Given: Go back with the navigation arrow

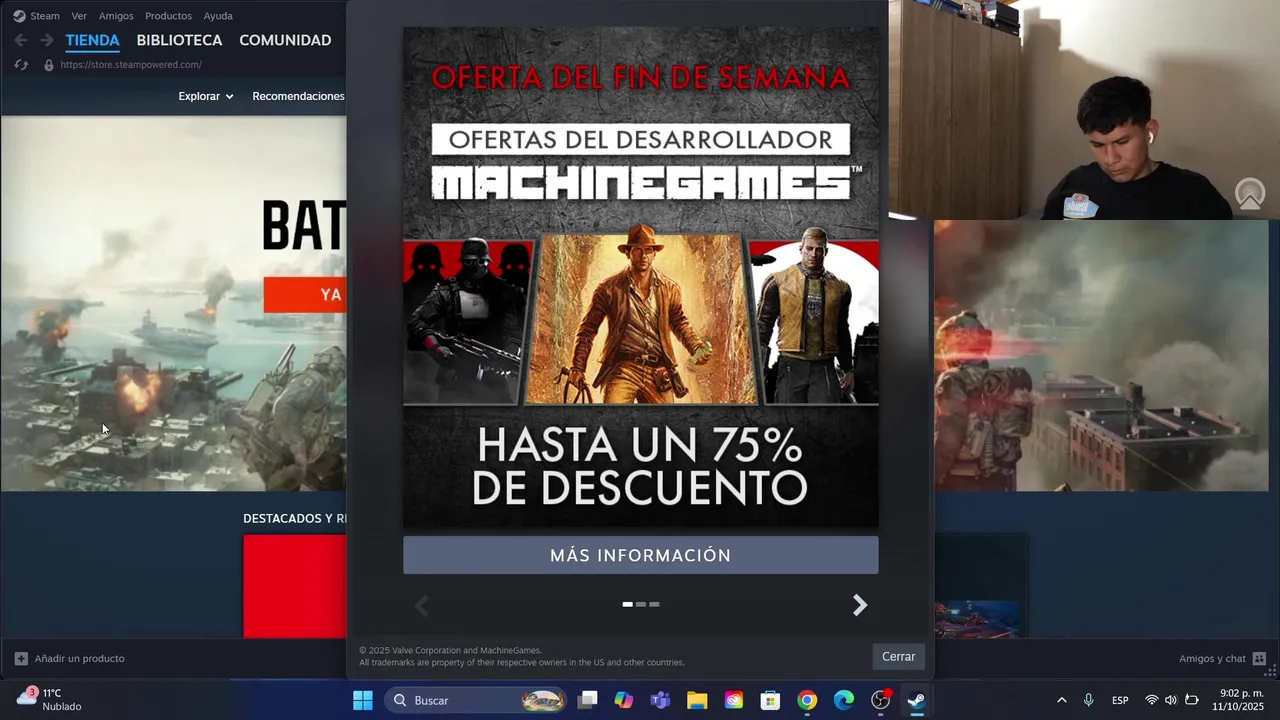Looking at the screenshot, I should click(x=21, y=40).
